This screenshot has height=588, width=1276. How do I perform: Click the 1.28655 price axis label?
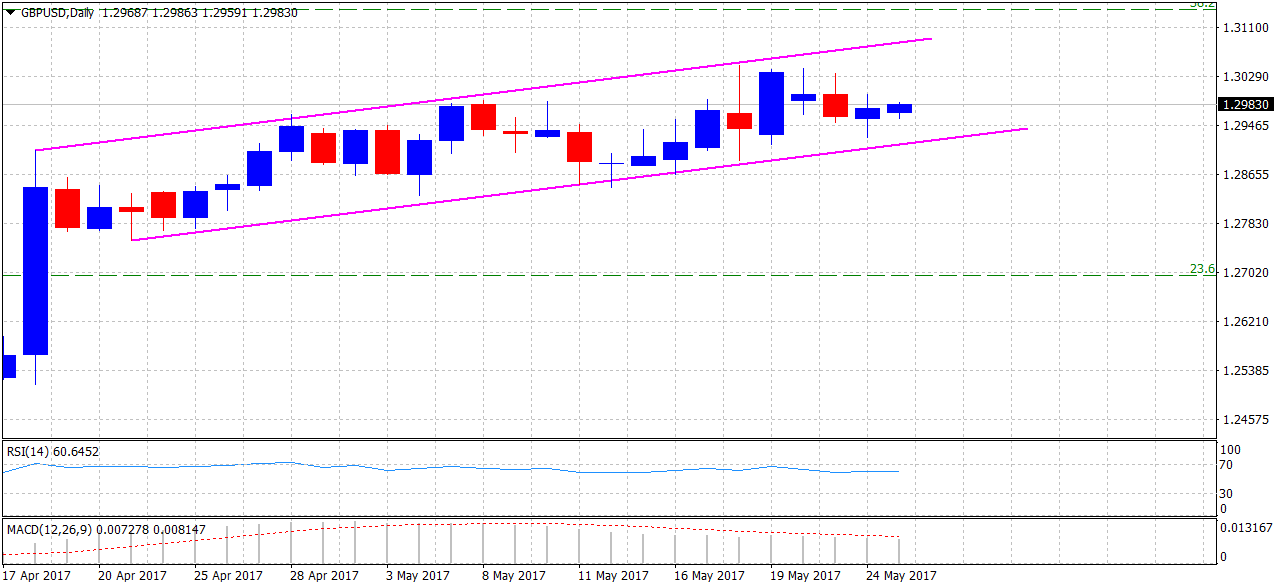point(1244,175)
